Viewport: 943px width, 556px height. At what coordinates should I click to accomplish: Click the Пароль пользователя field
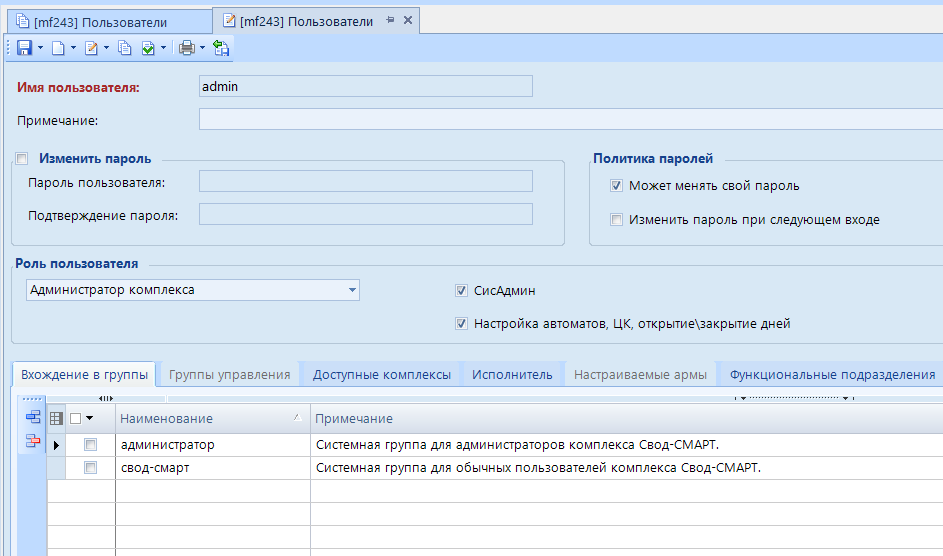click(366, 181)
